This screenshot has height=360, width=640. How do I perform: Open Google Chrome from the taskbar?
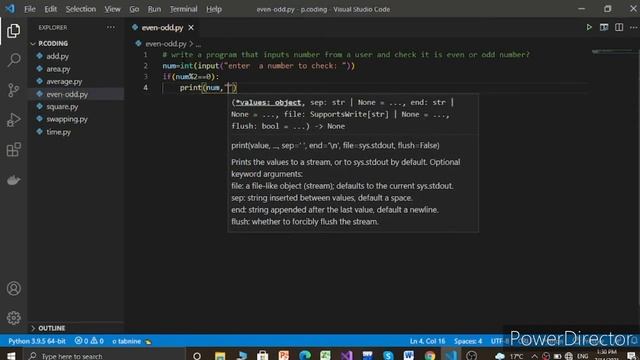[429, 356]
